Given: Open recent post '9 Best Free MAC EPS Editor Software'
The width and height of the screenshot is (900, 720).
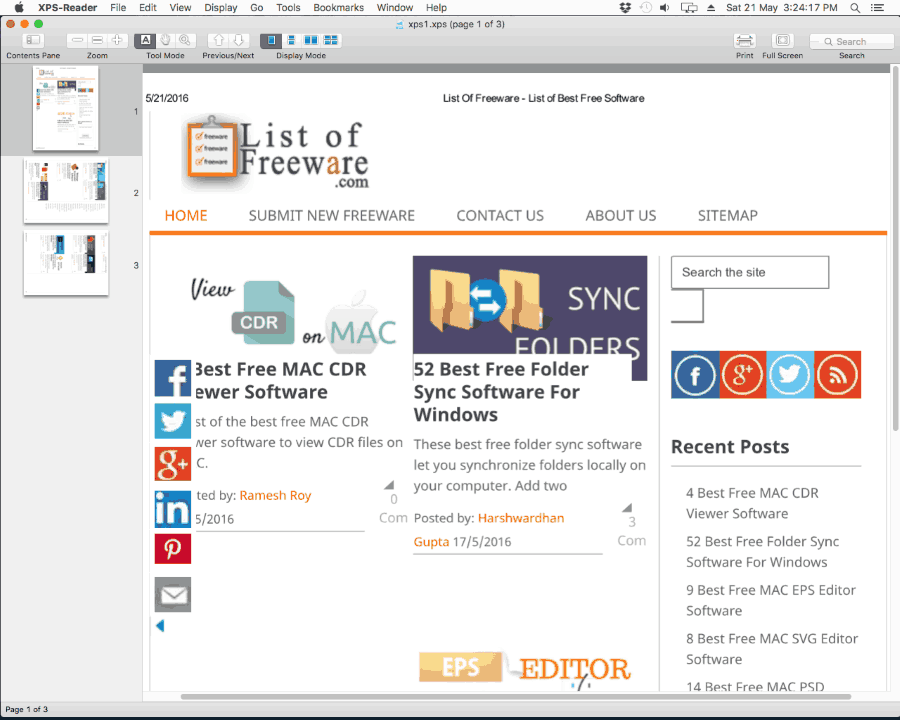Looking at the screenshot, I should coord(770,601).
